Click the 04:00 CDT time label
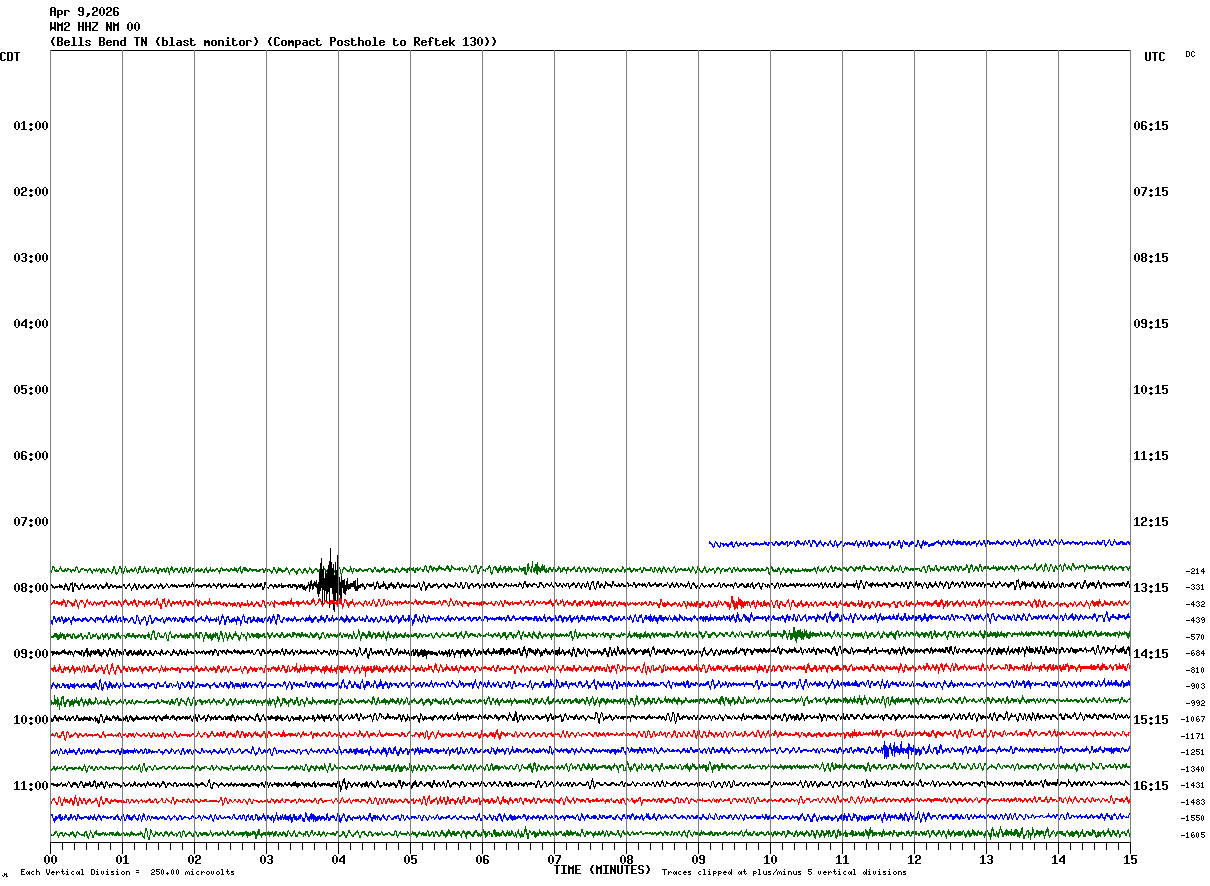This screenshot has width=1210, height=886. (31, 324)
